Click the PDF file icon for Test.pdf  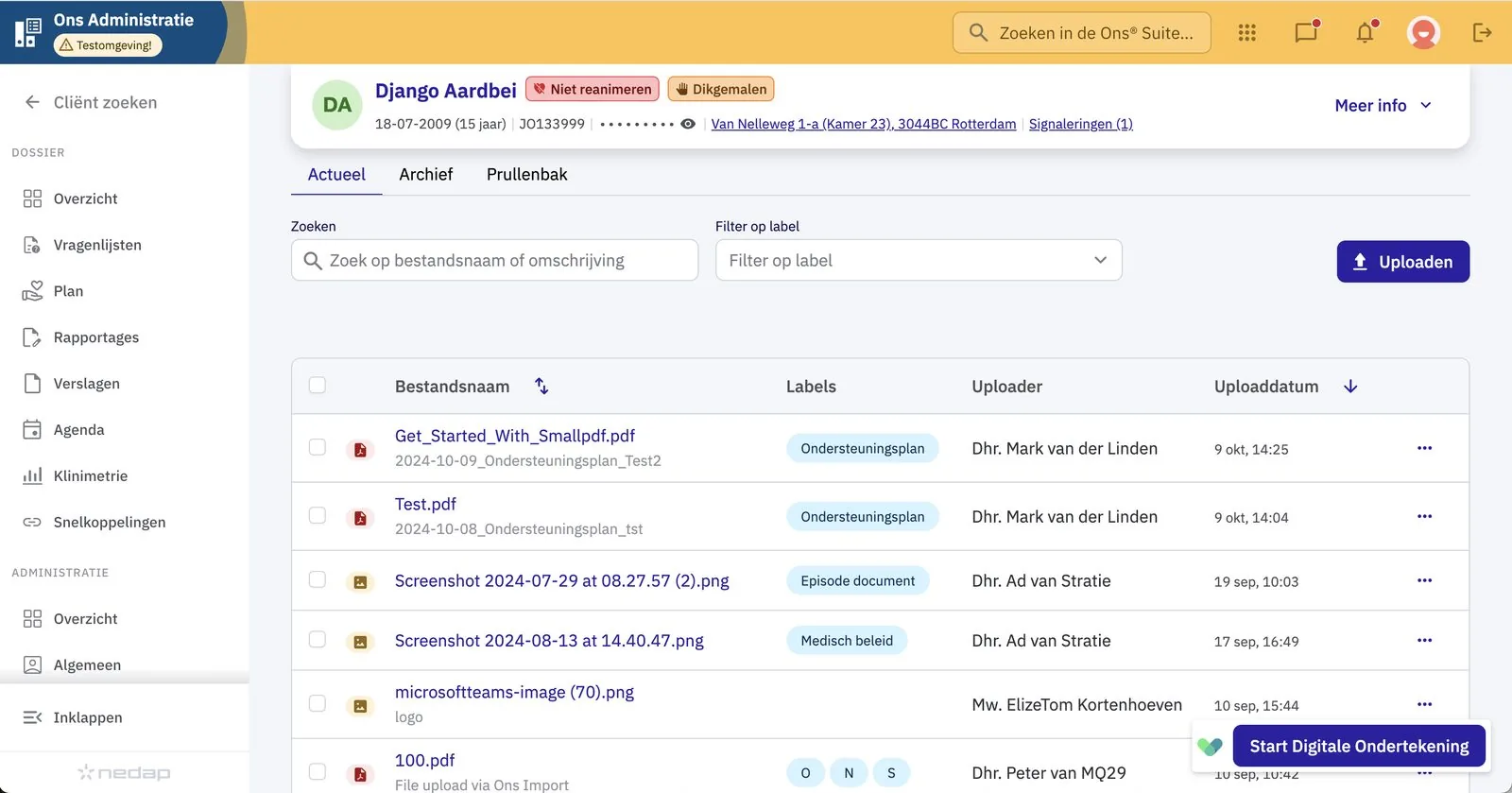[360, 518]
